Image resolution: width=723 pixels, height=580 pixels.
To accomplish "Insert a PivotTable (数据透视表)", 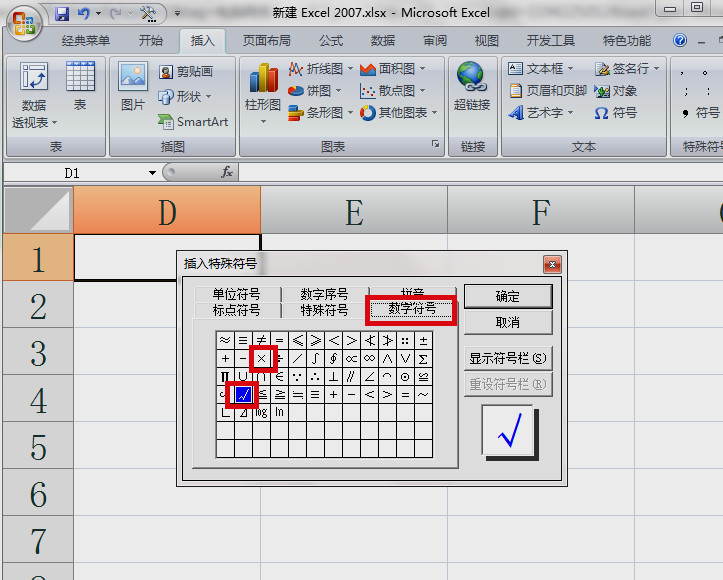I will tap(34, 95).
